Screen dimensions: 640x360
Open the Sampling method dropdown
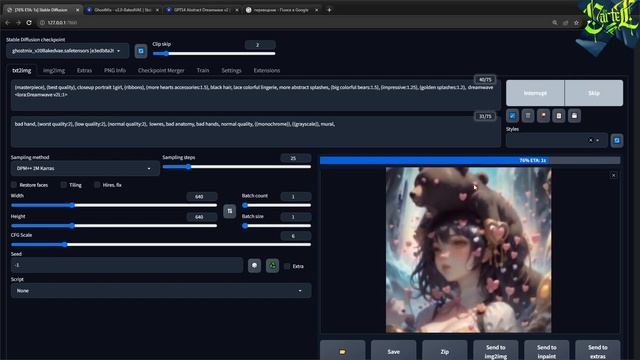point(85,168)
